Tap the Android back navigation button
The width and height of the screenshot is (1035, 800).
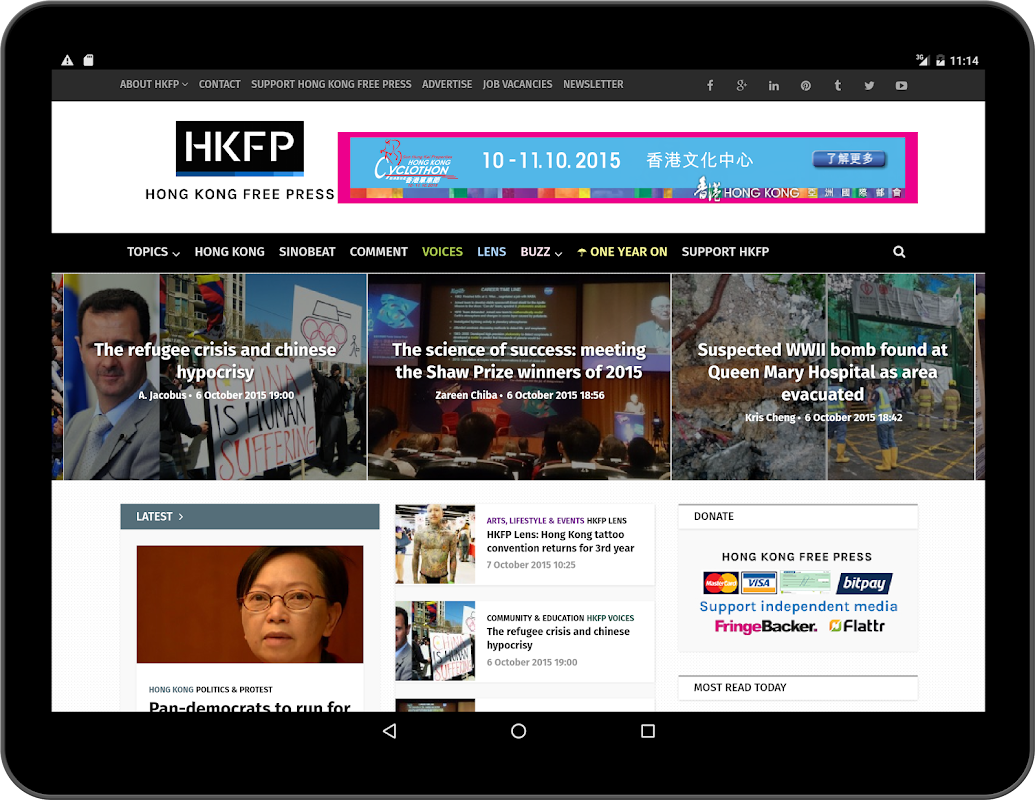(389, 731)
